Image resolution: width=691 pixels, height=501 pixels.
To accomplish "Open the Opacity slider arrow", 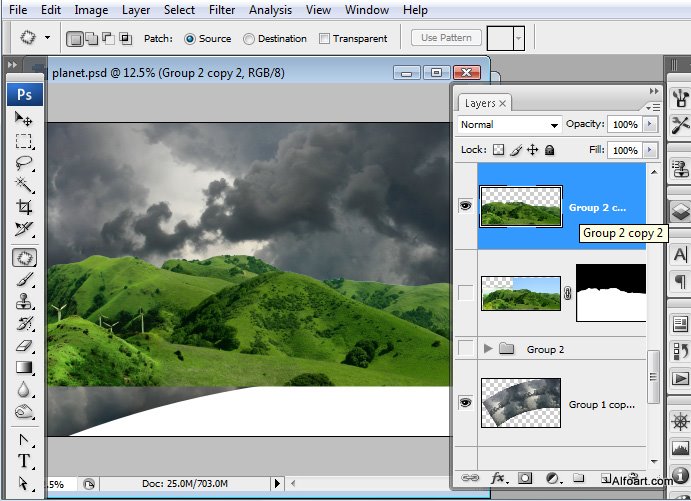I will [650, 124].
